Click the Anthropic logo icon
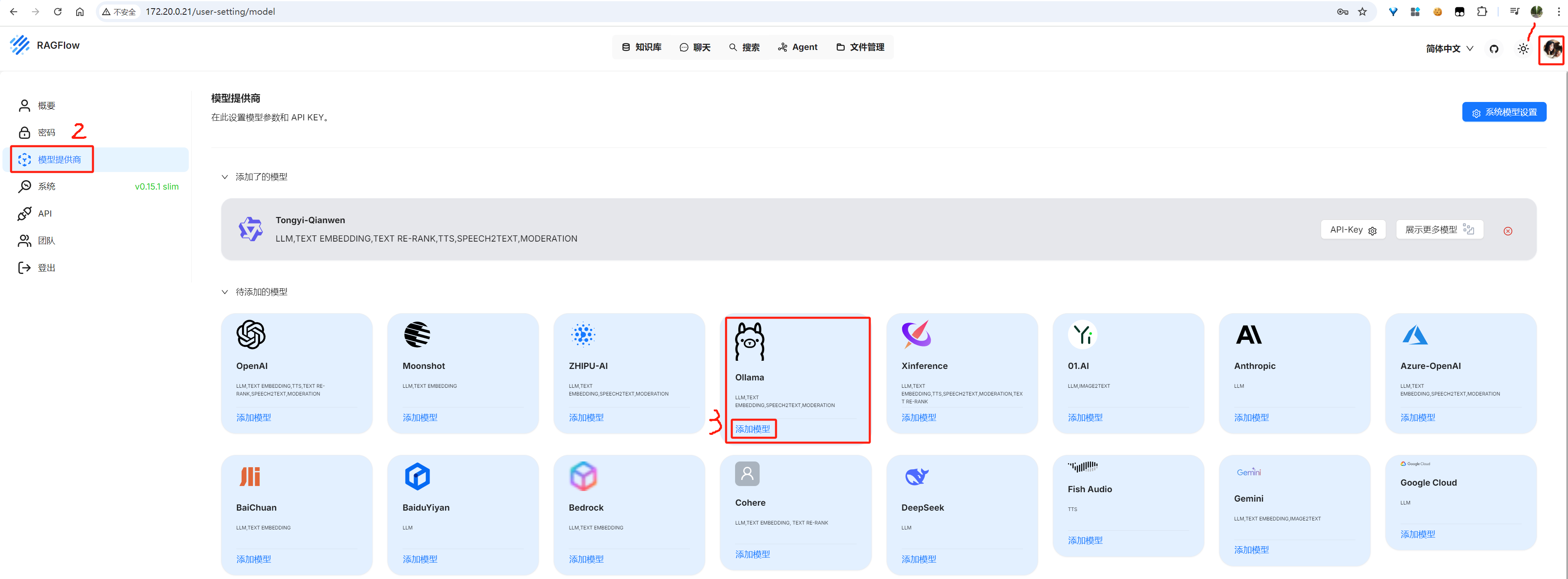The image size is (1568, 579). [x=1249, y=334]
